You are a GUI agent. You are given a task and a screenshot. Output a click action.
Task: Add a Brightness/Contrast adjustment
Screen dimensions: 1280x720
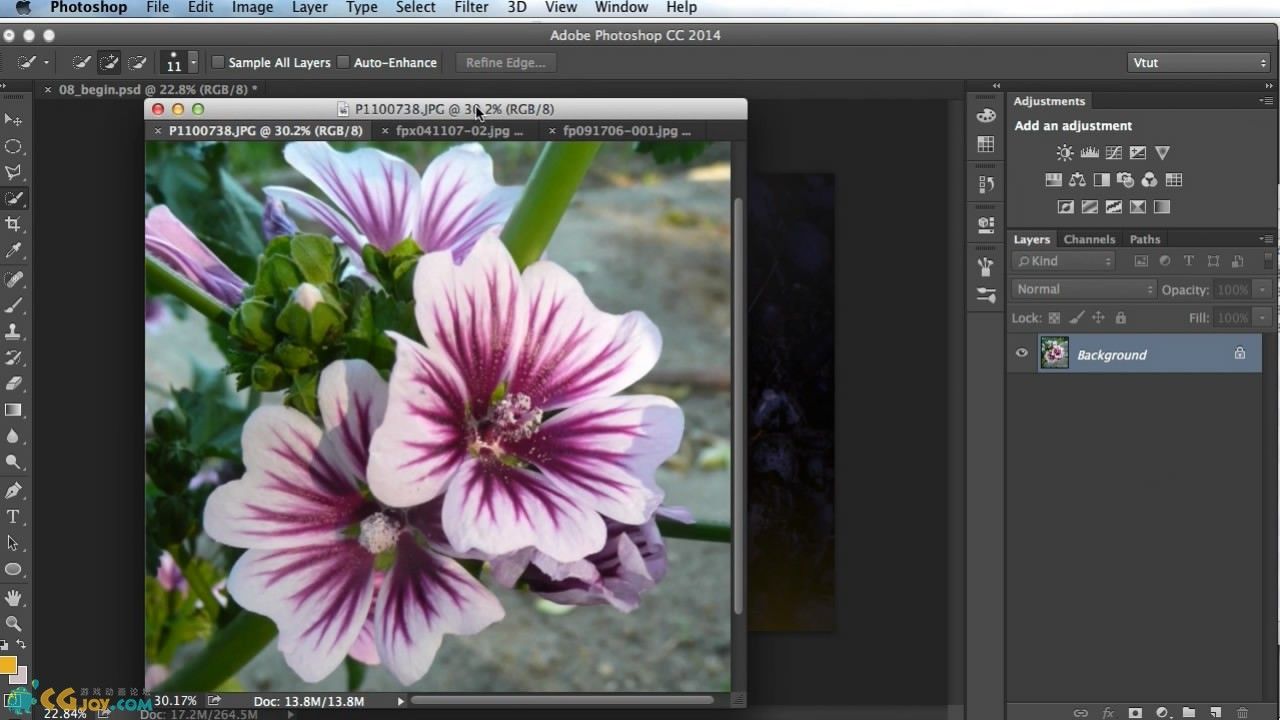pyautogui.click(x=1065, y=153)
